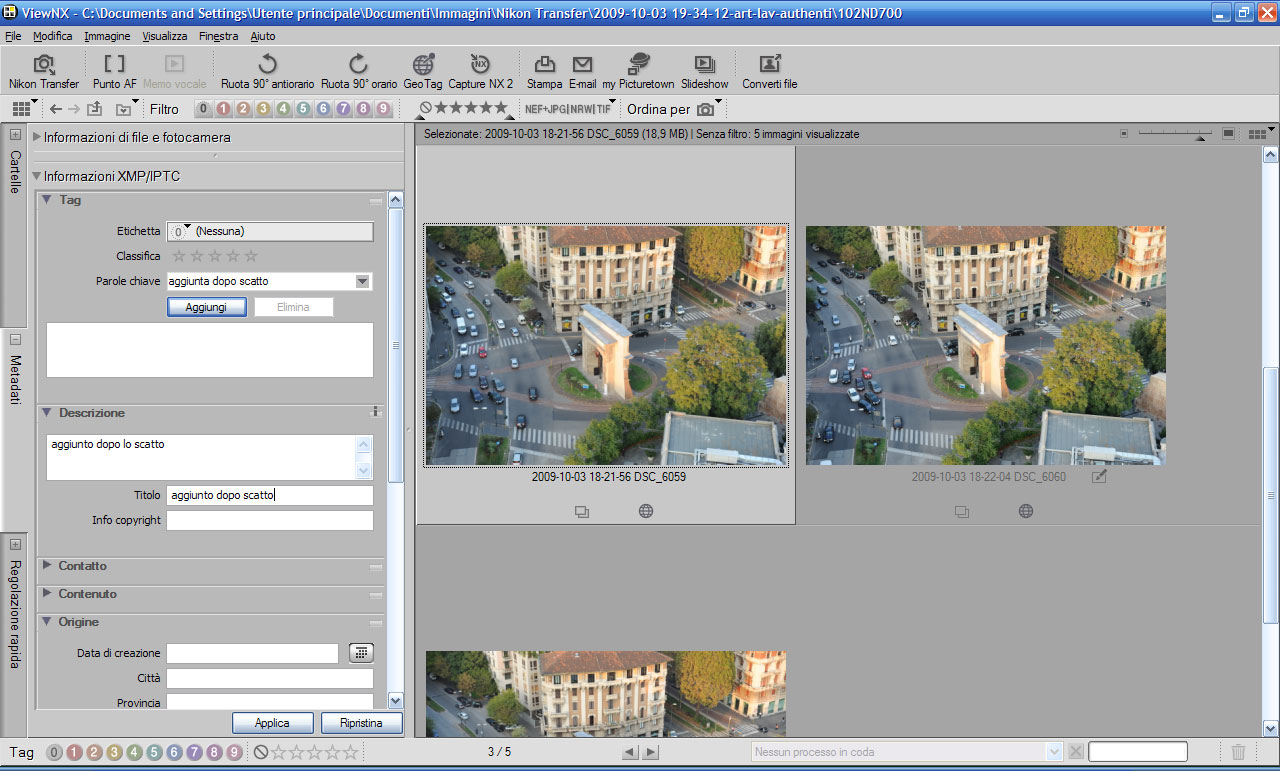Screen dimensions: 1280x771
Task: Go up one folder level icon
Action: point(95,109)
